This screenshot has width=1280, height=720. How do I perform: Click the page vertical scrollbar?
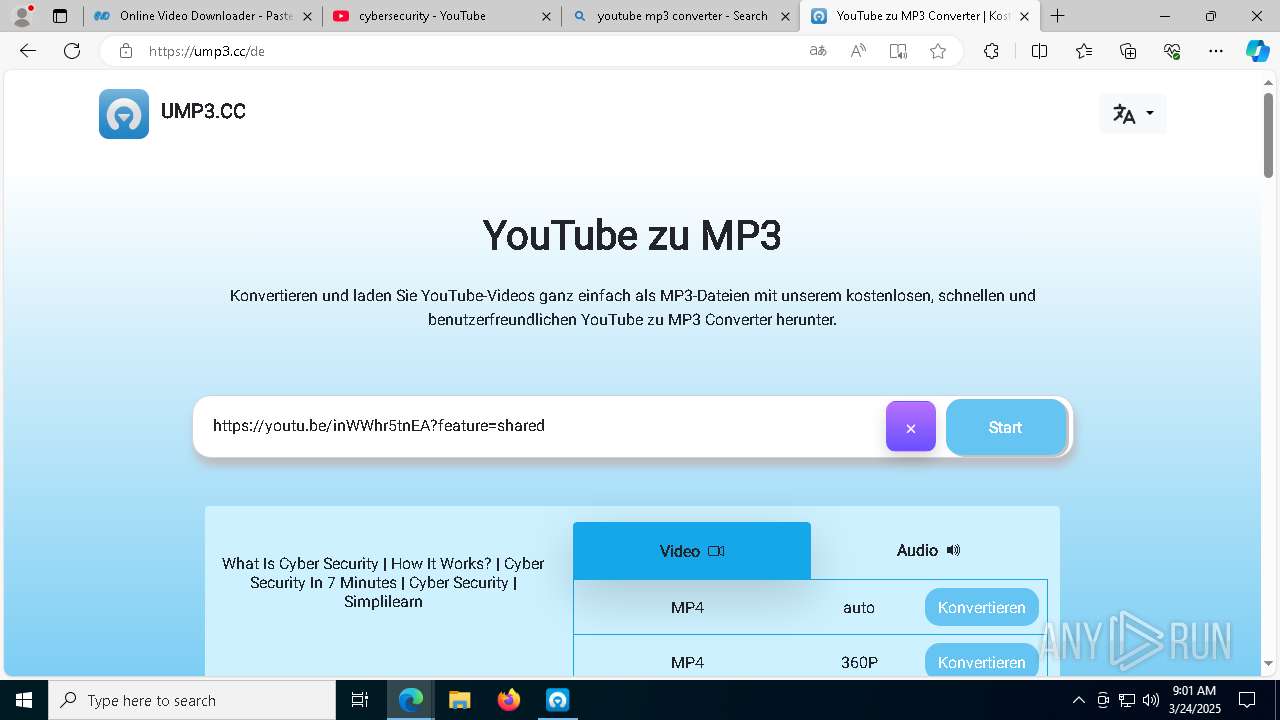point(1268,135)
